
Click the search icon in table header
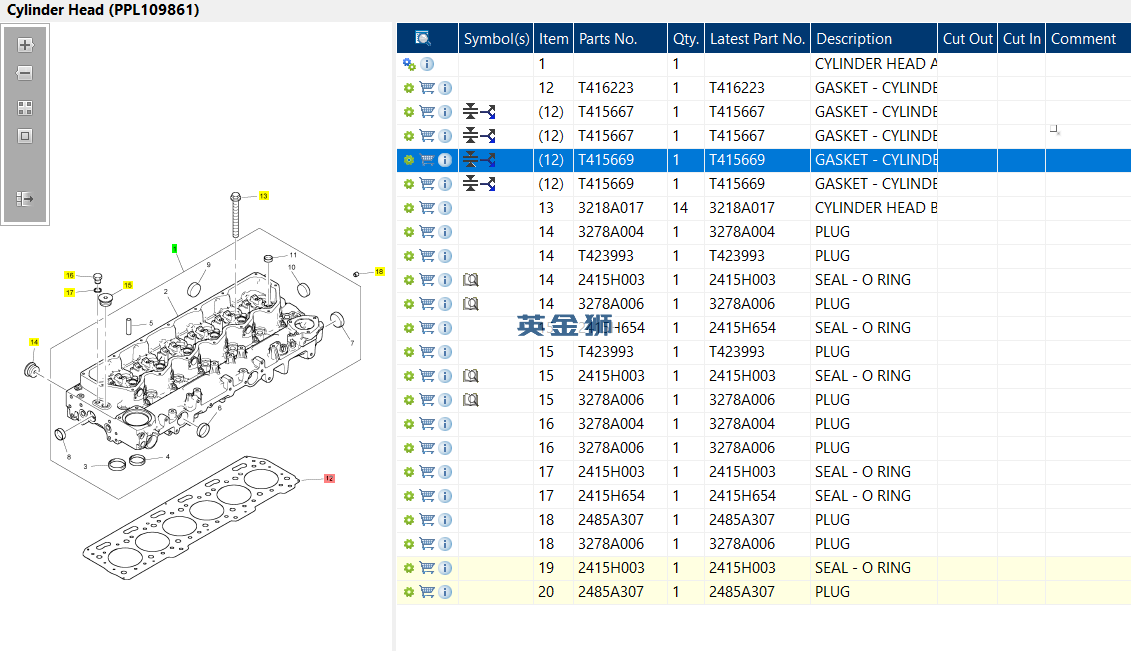pos(423,39)
